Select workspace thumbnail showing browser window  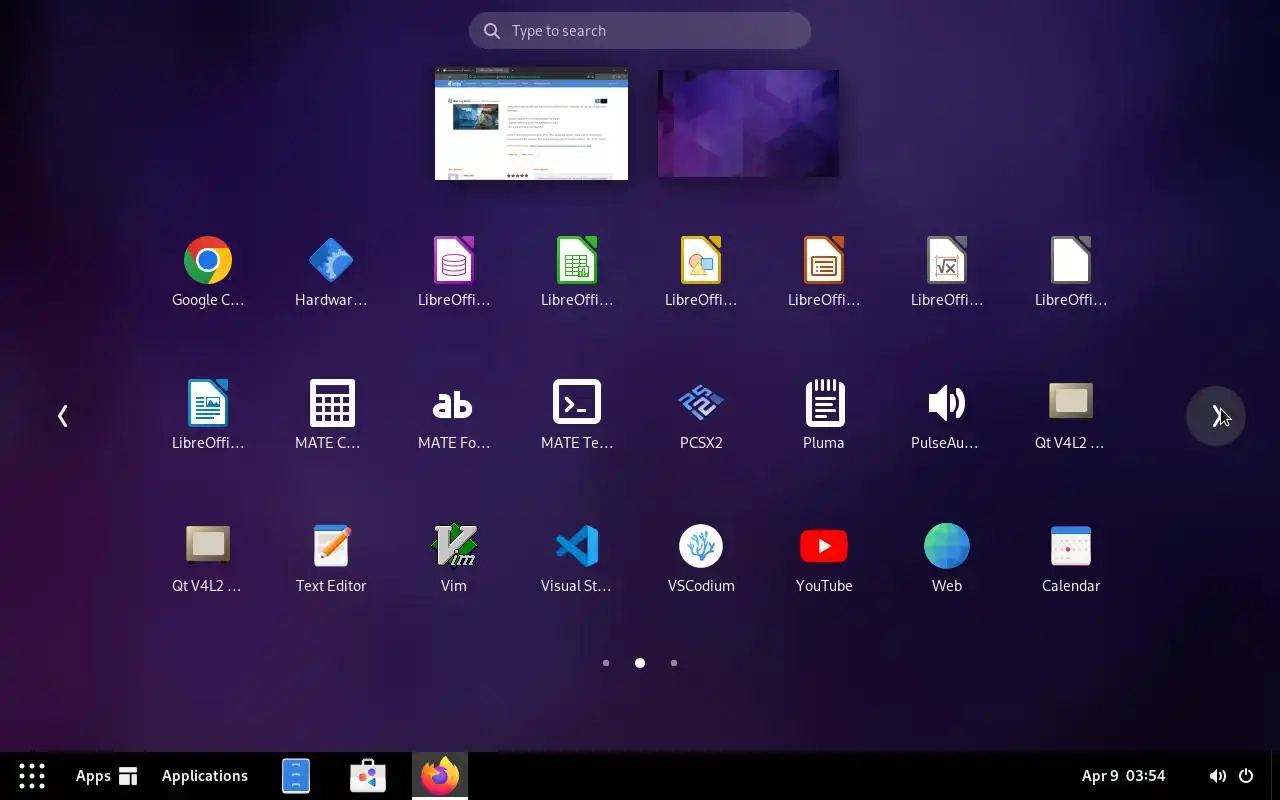click(531, 124)
